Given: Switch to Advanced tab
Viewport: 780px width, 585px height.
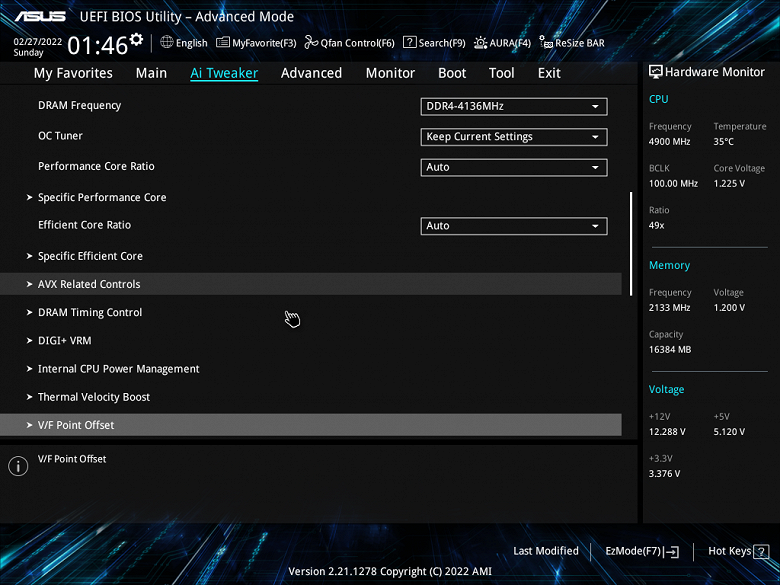Looking at the screenshot, I should 311,73.
